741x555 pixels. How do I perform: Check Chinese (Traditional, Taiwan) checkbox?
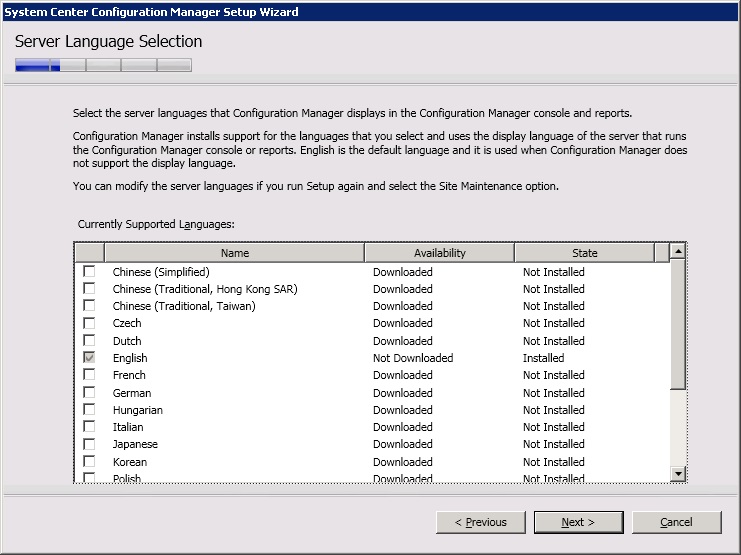pyautogui.click(x=90, y=306)
